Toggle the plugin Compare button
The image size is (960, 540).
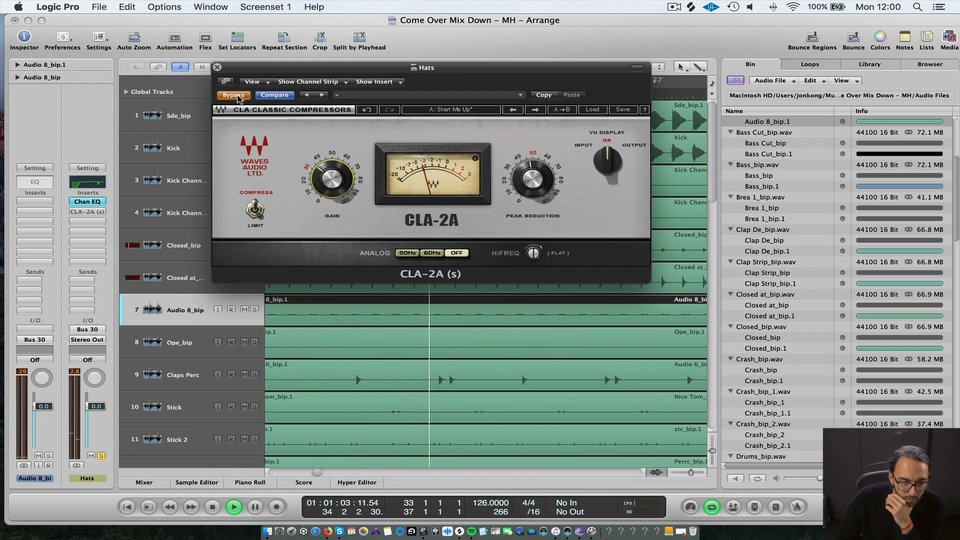point(274,95)
